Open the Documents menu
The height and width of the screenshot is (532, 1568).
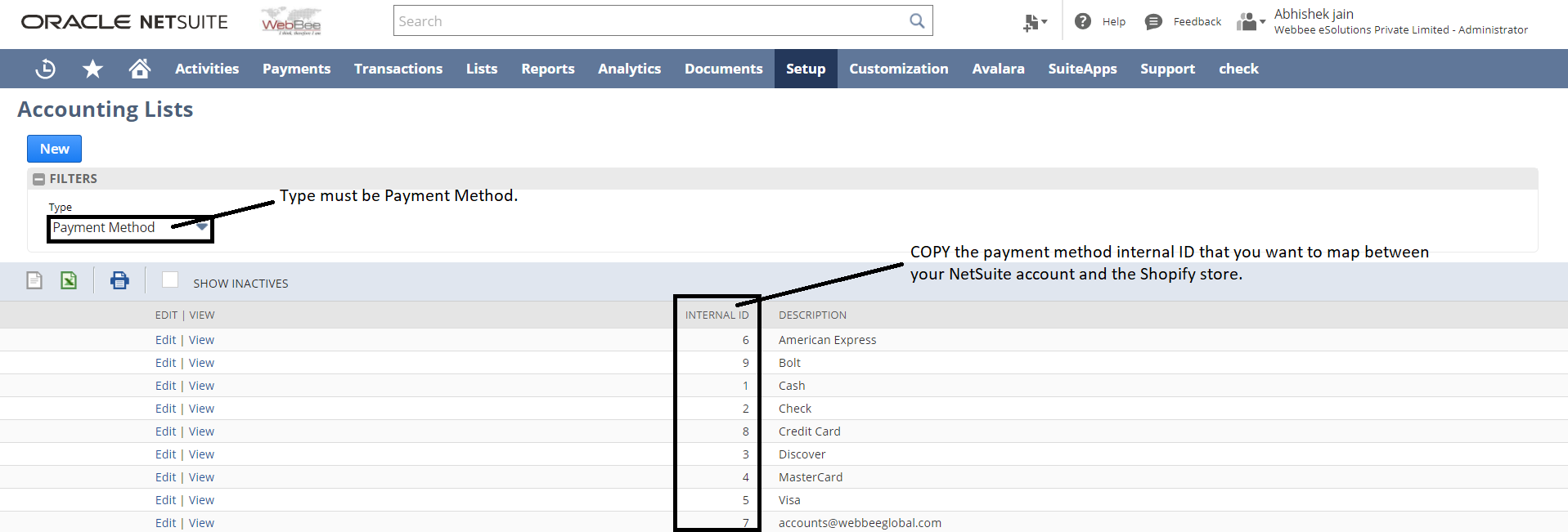(x=724, y=69)
